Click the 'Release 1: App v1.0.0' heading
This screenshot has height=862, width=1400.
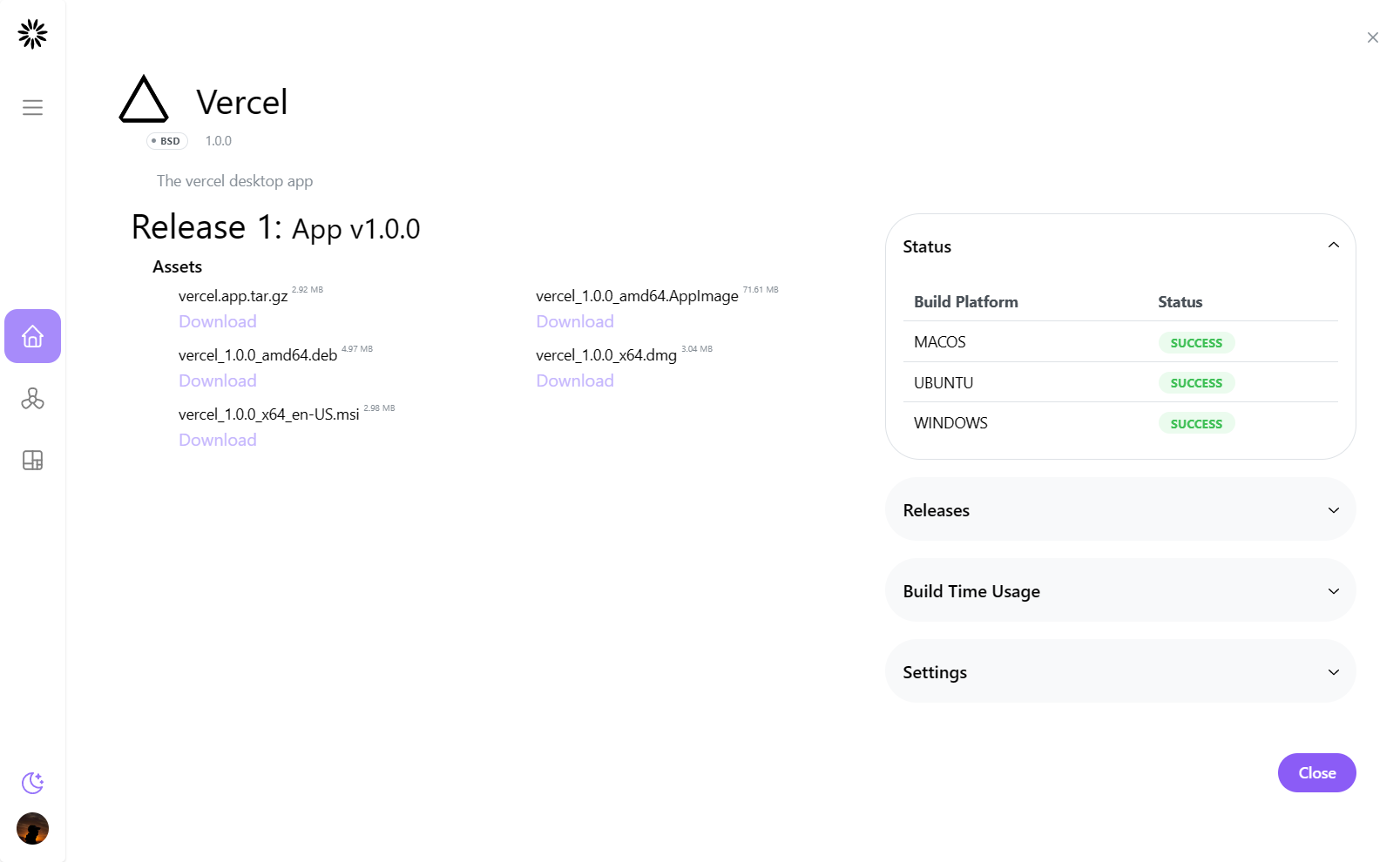(x=275, y=227)
